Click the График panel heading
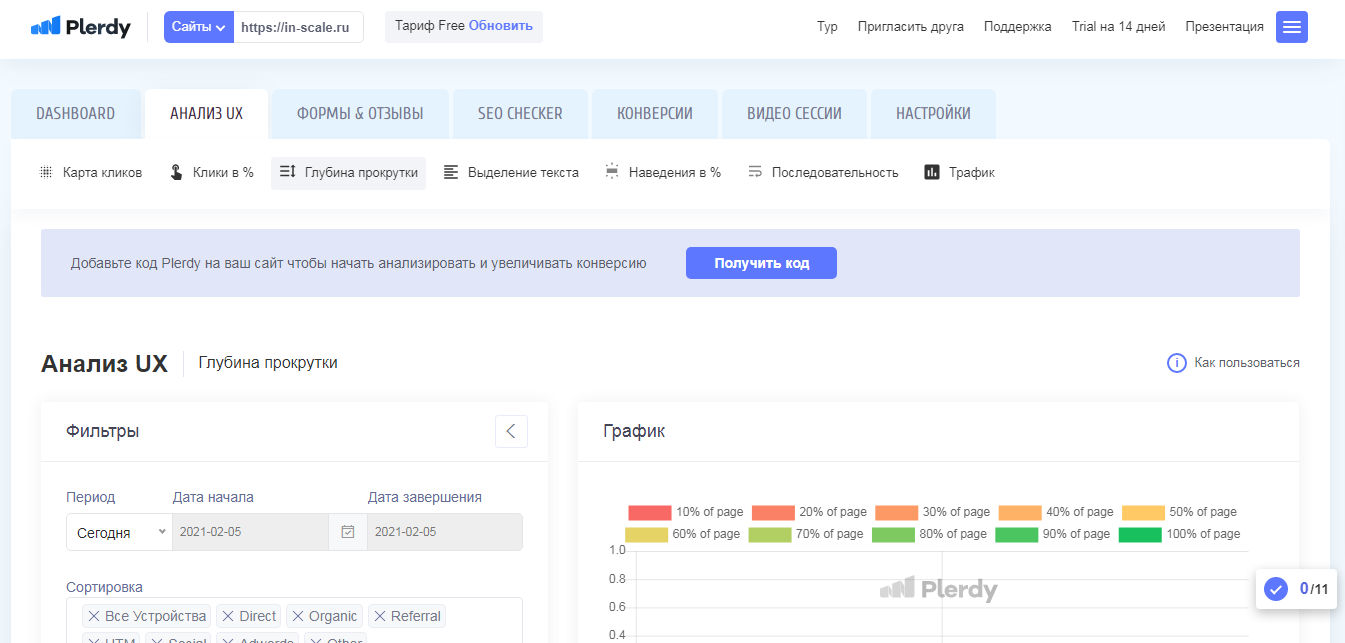 coord(634,431)
